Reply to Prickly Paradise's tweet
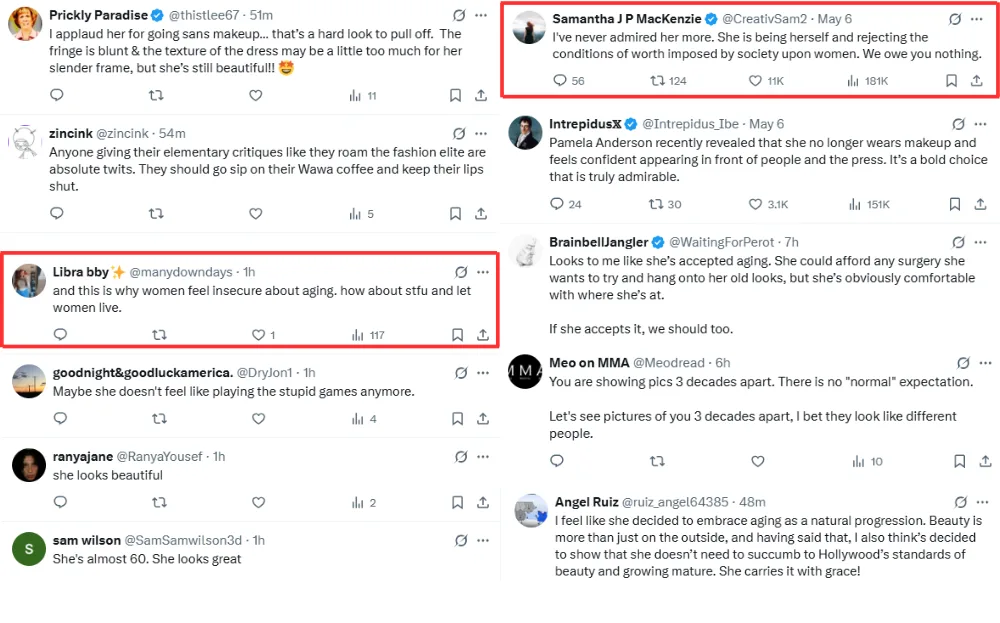The height and width of the screenshot is (623, 1000). [x=57, y=96]
